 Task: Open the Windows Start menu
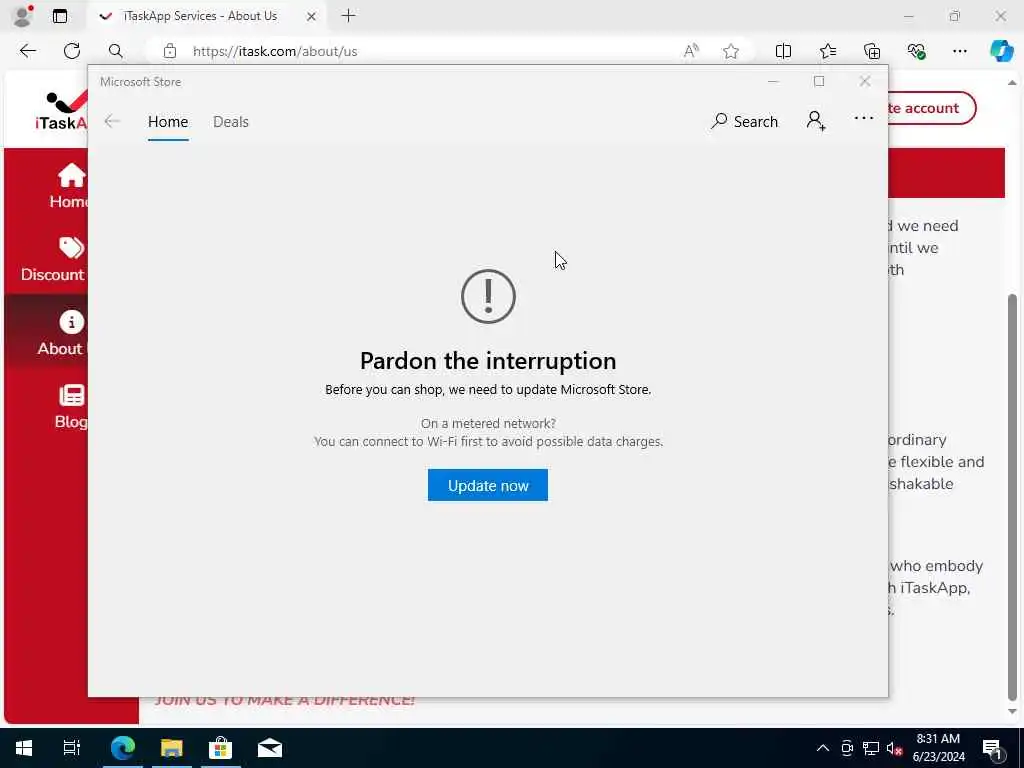[x=24, y=748]
